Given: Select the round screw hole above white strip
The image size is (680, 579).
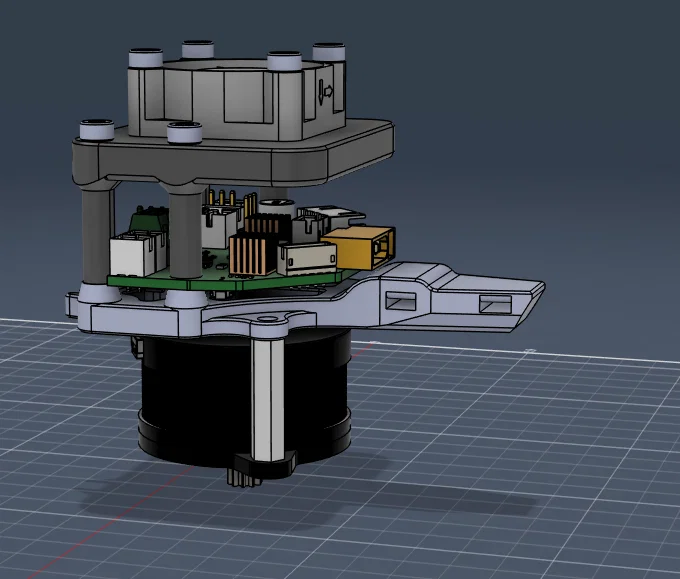Looking at the screenshot, I should click(269, 320).
